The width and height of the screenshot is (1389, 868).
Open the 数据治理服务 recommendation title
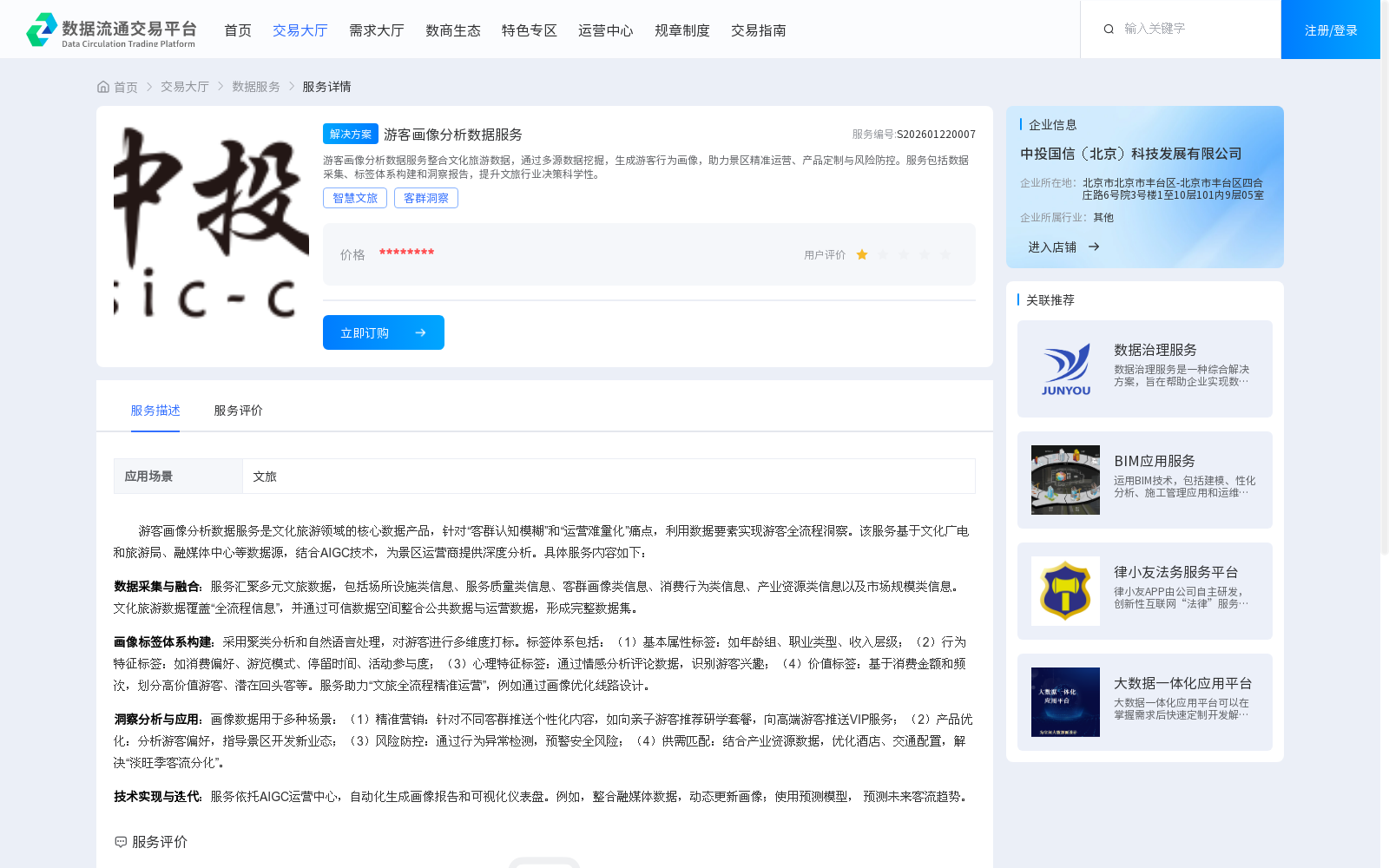[1155, 350]
